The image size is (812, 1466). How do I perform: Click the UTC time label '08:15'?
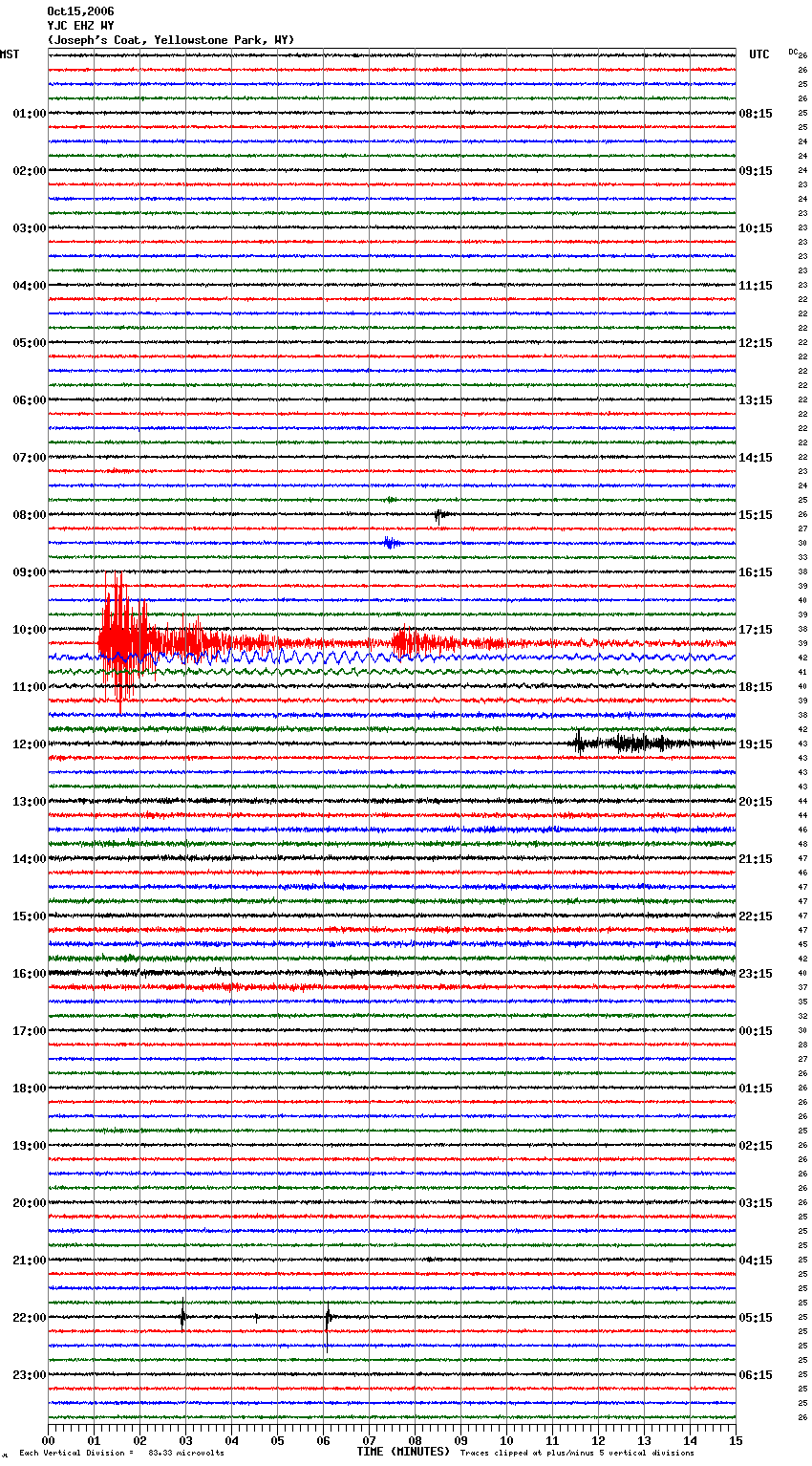click(756, 114)
